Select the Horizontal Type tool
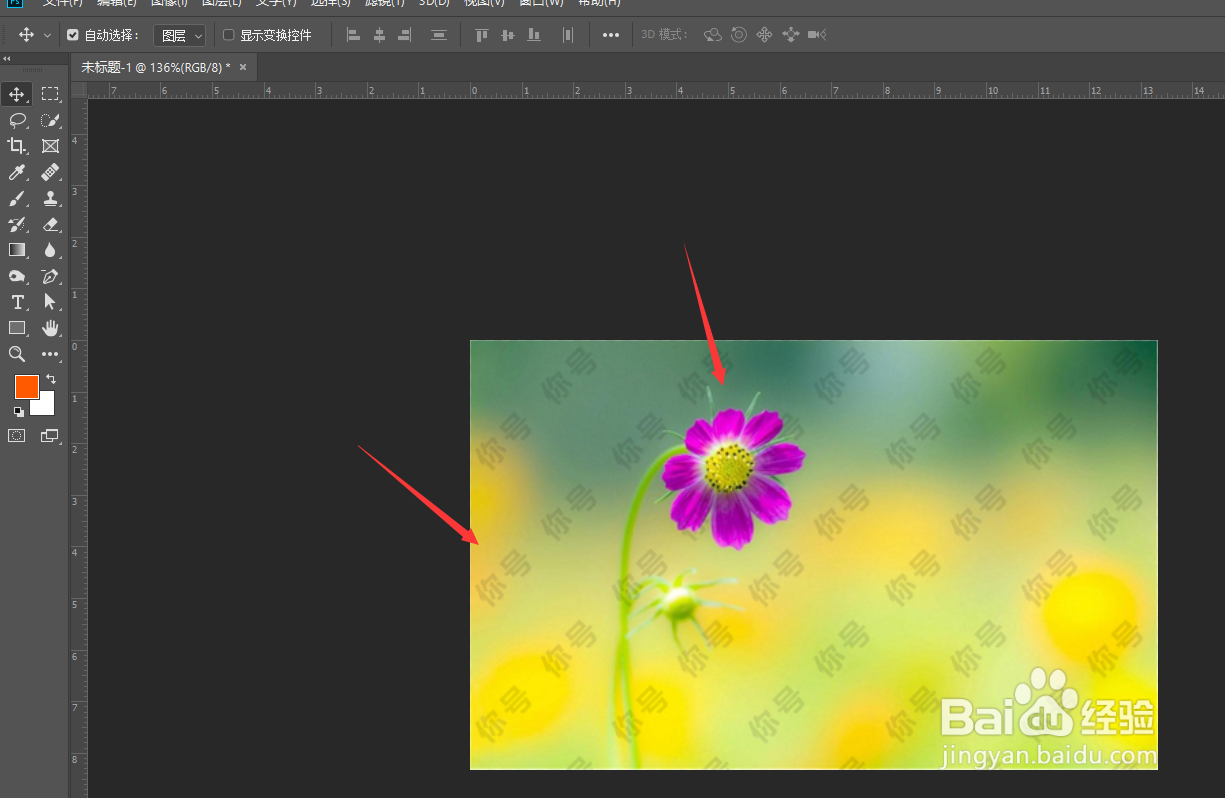Image resolution: width=1225 pixels, height=798 pixels. (x=17, y=302)
